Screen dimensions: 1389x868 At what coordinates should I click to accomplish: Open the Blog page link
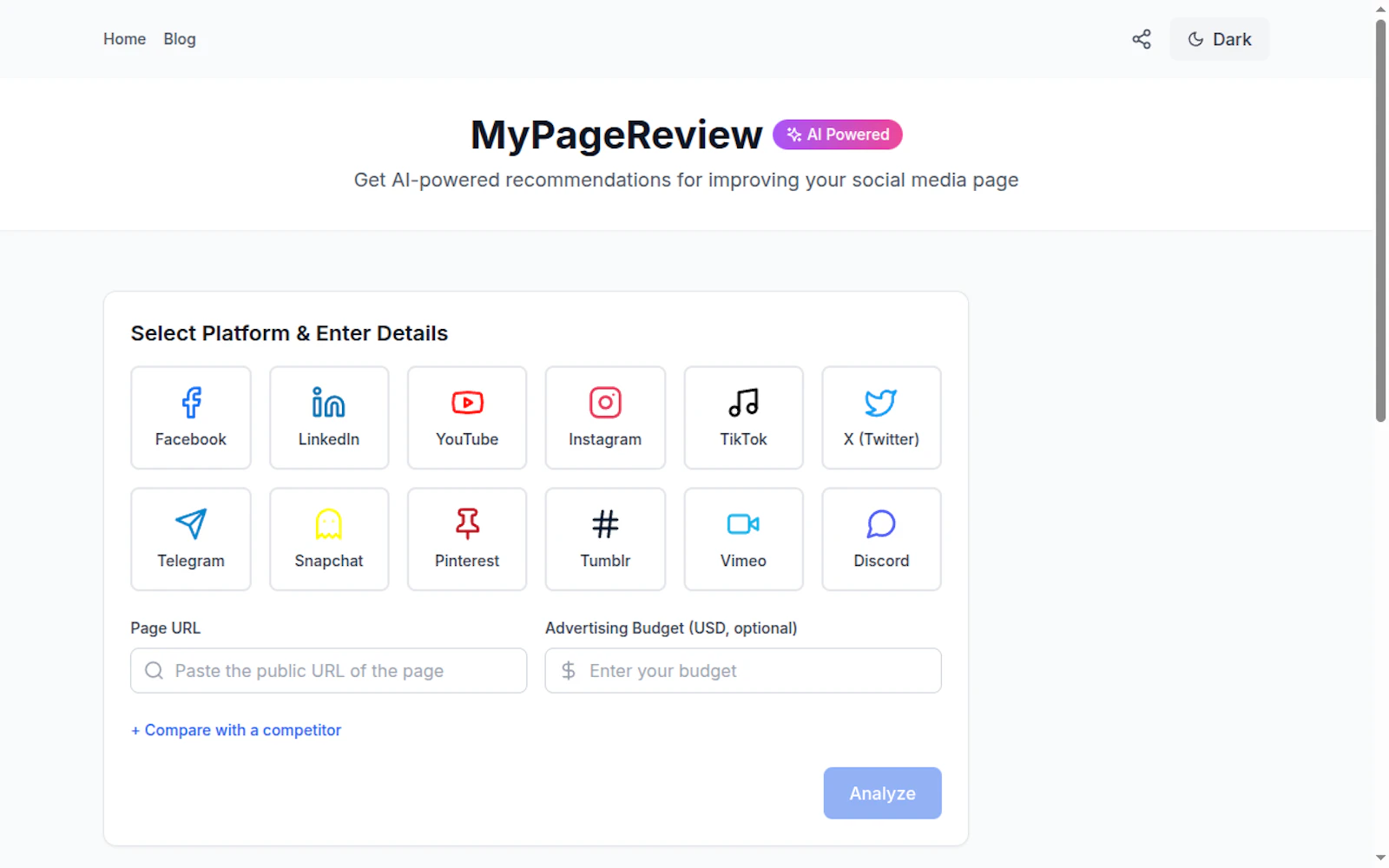180,39
